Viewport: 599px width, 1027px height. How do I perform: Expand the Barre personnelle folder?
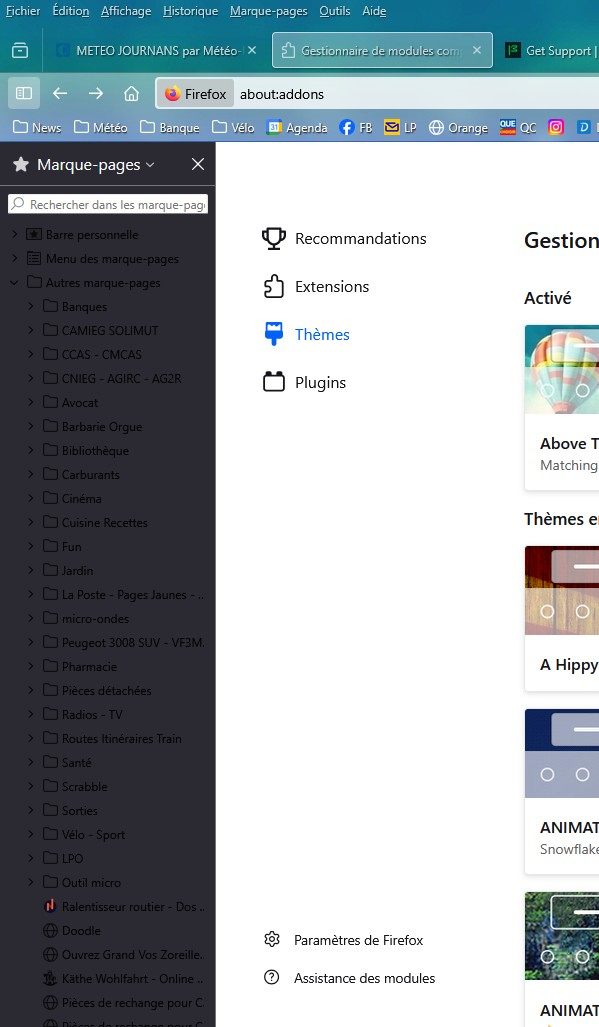[14, 234]
